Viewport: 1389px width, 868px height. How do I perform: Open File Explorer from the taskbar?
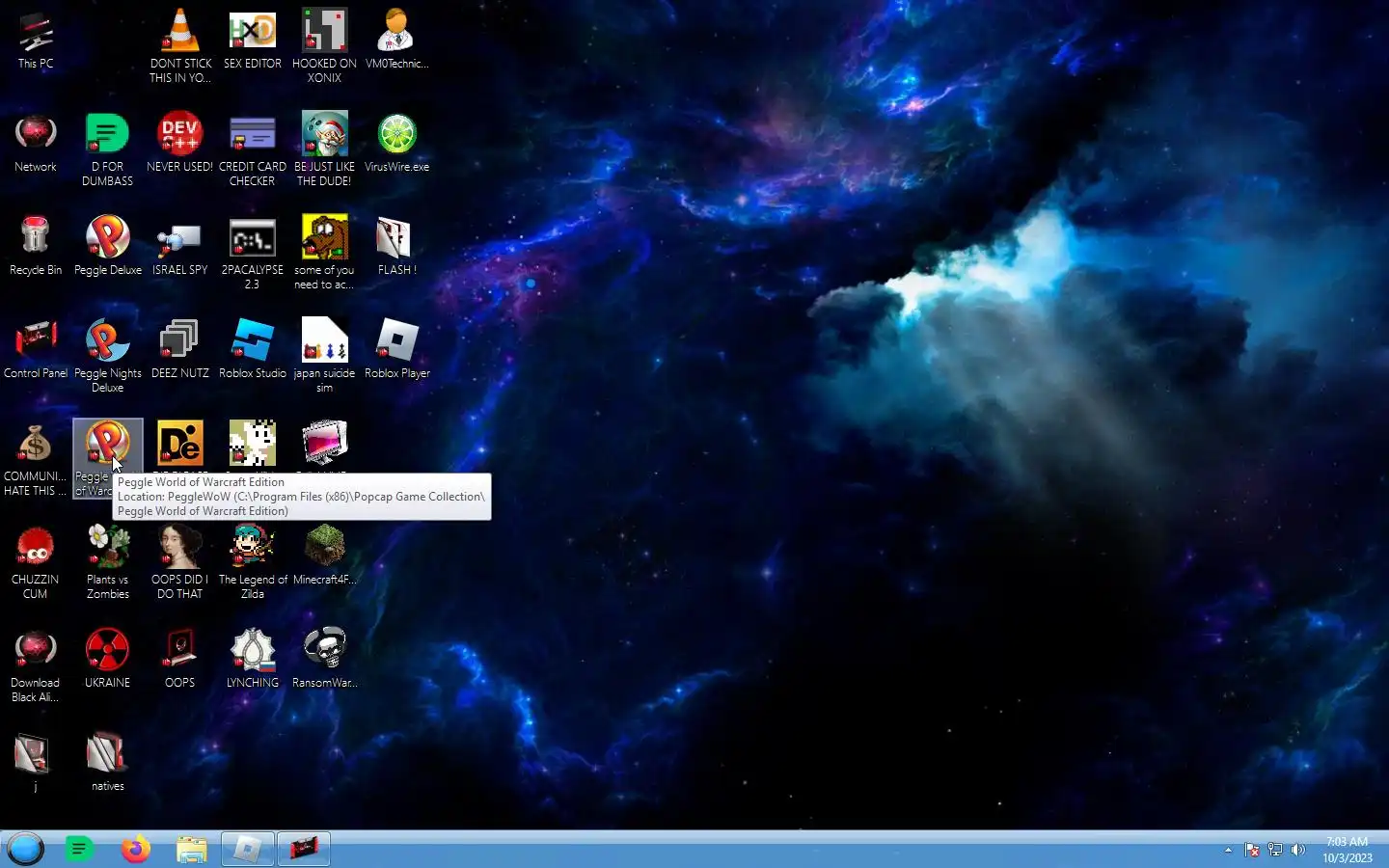pos(192,849)
